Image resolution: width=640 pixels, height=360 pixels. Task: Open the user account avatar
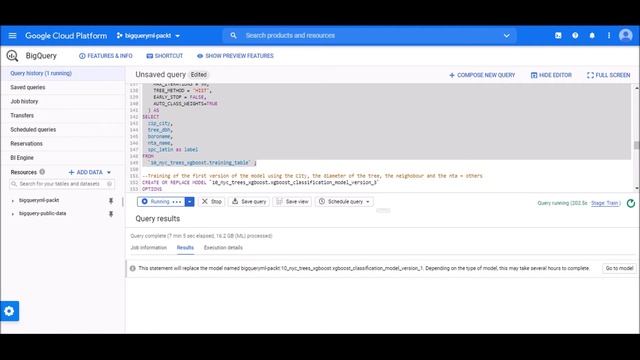click(x=625, y=36)
